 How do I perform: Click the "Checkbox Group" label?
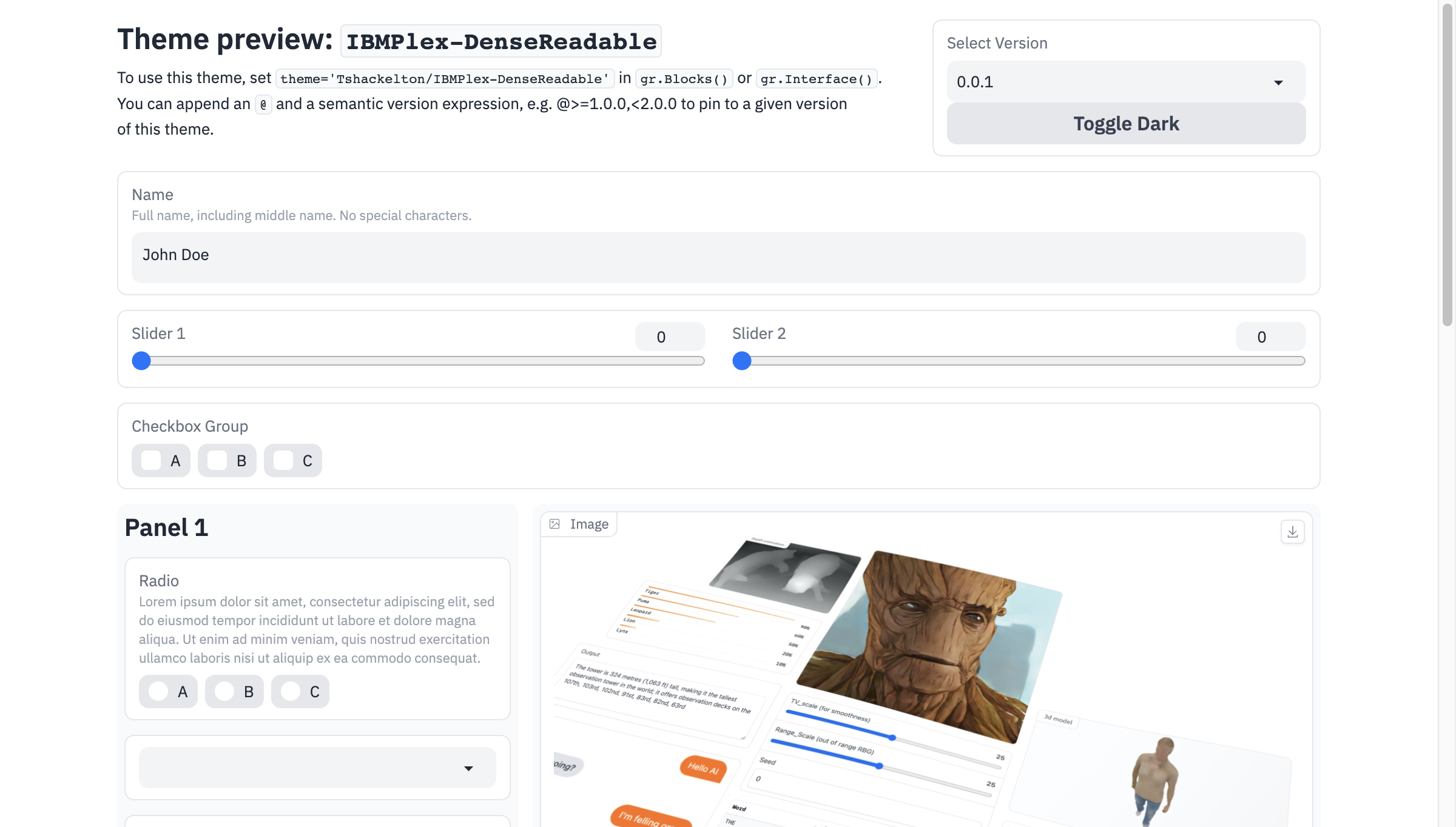click(x=190, y=426)
